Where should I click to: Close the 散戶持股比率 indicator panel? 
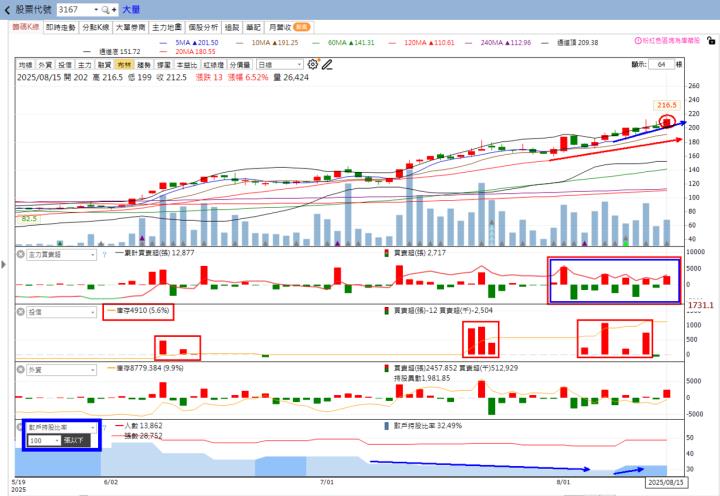(19, 428)
